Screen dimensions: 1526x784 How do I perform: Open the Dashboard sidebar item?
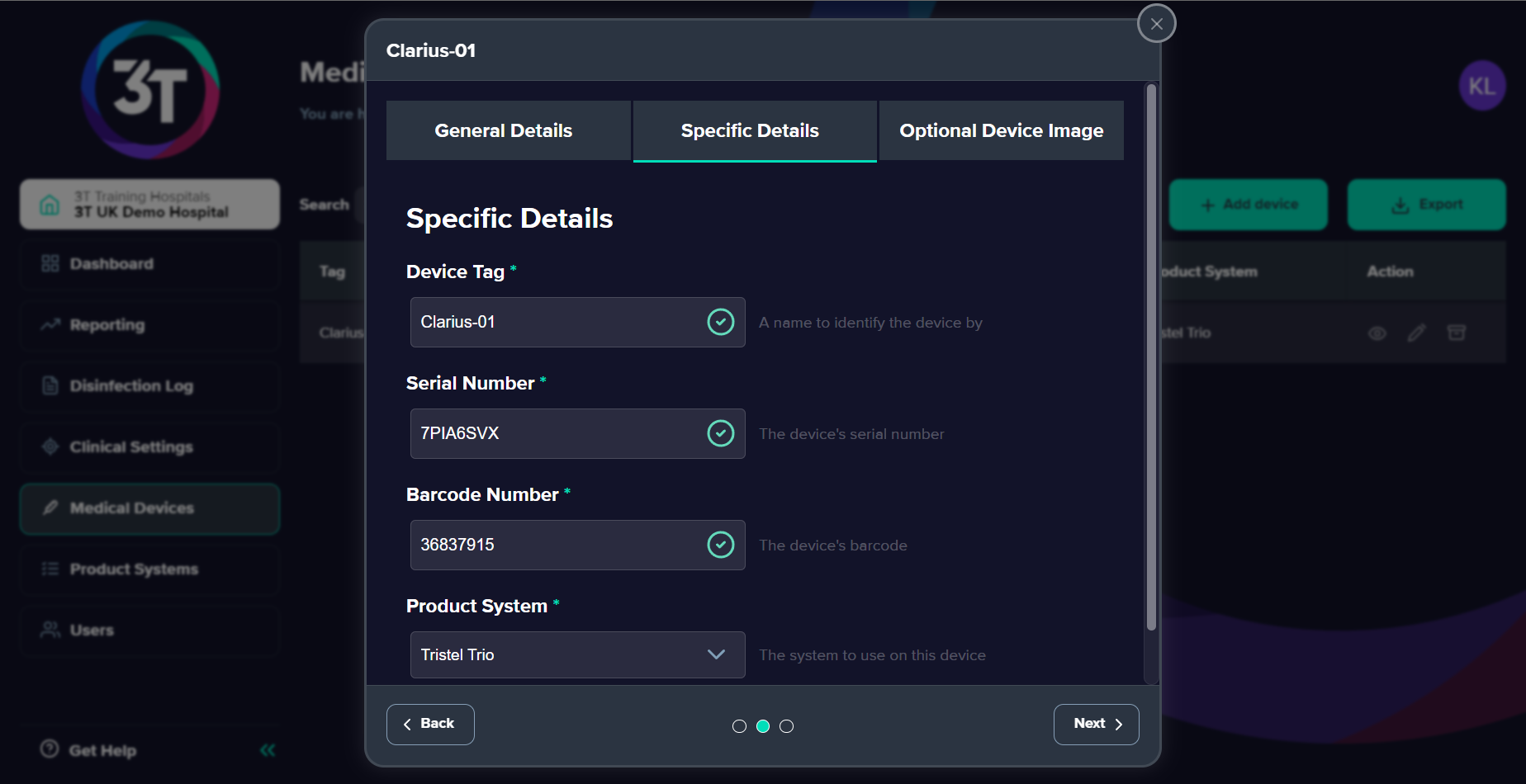(149, 264)
